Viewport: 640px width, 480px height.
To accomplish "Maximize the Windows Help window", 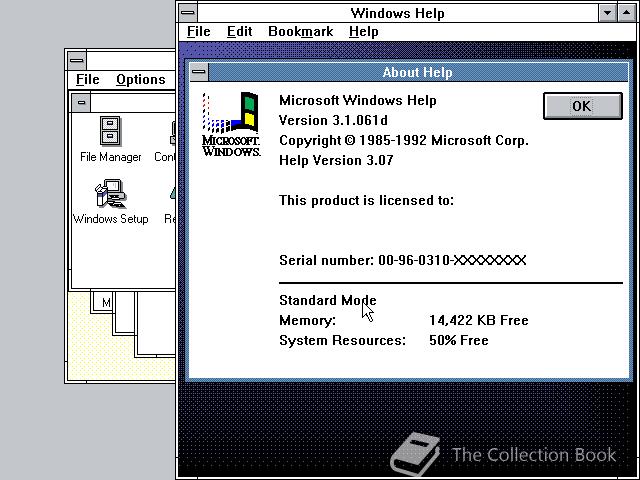I will coord(627,13).
